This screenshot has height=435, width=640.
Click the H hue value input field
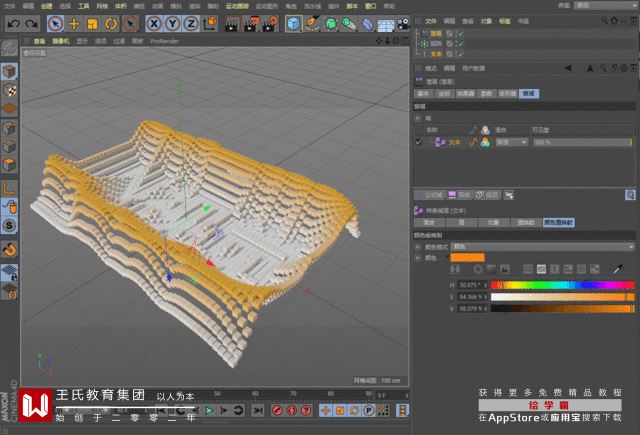coord(470,285)
